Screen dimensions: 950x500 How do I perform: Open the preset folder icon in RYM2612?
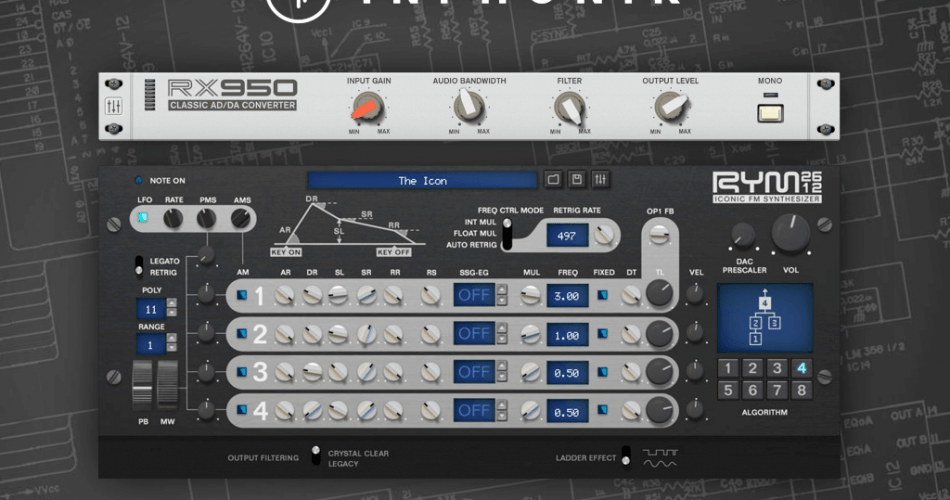tap(553, 179)
